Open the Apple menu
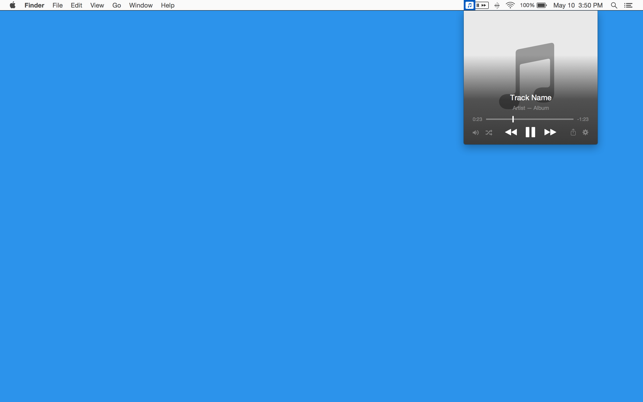This screenshot has width=643, height=402. (13, 5)
